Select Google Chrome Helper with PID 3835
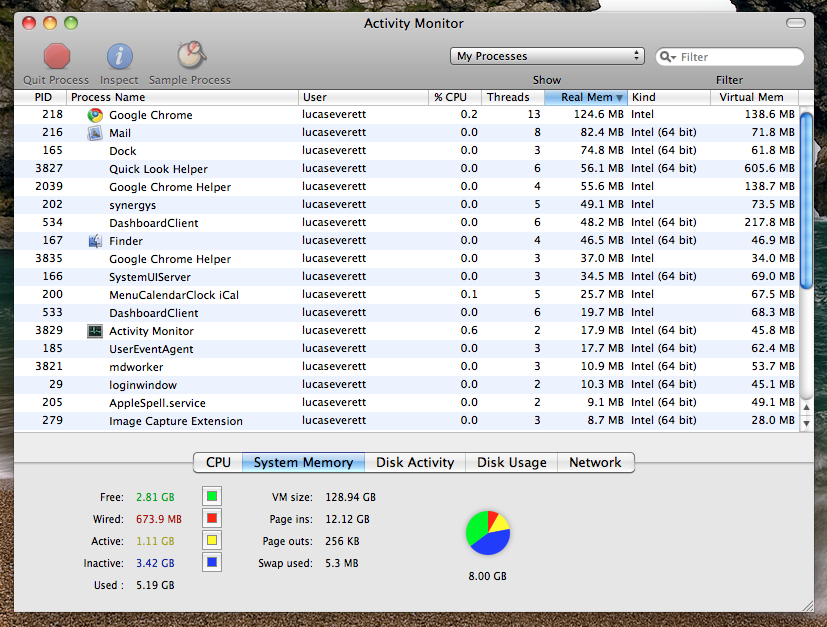The height and width of the screenshot is (627, 827). 407,259
